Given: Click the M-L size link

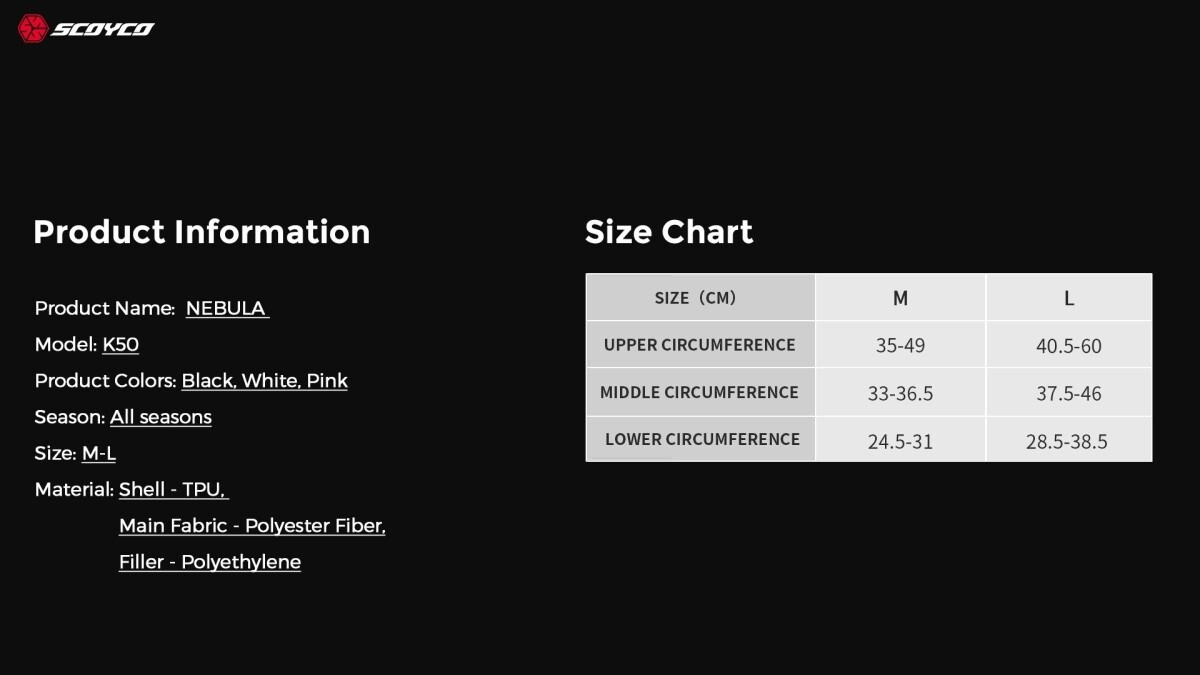Looking at the screenshot, I should pos(99,453).
